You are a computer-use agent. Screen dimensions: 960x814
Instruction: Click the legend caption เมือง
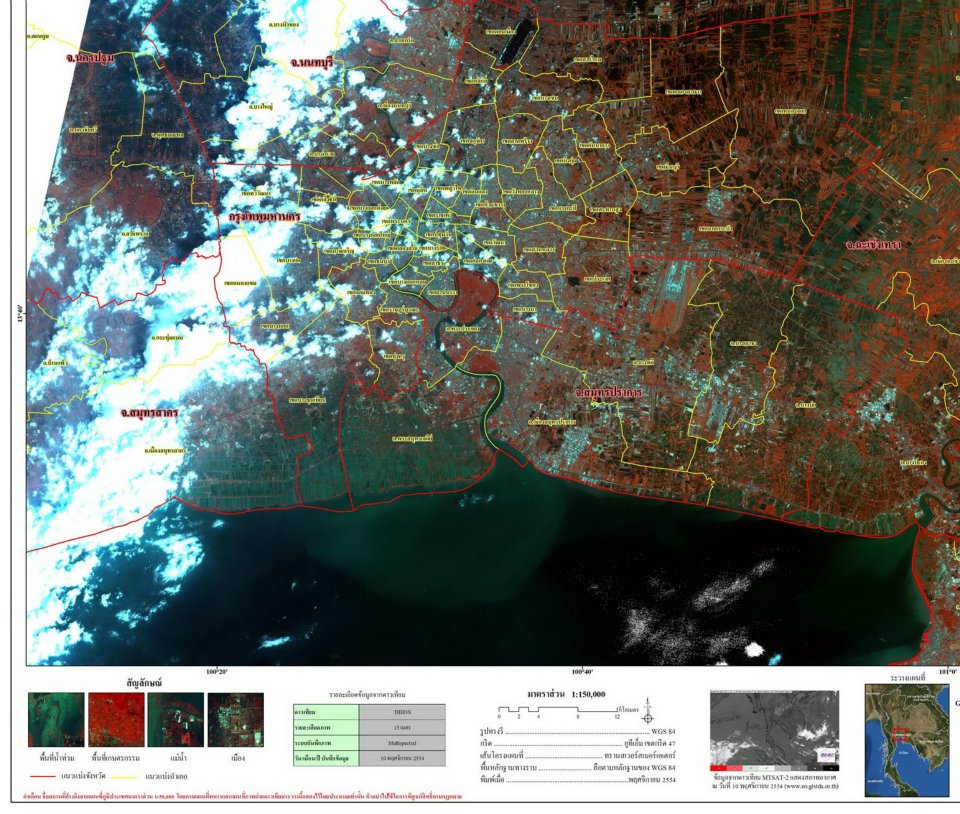coord(238,758)
